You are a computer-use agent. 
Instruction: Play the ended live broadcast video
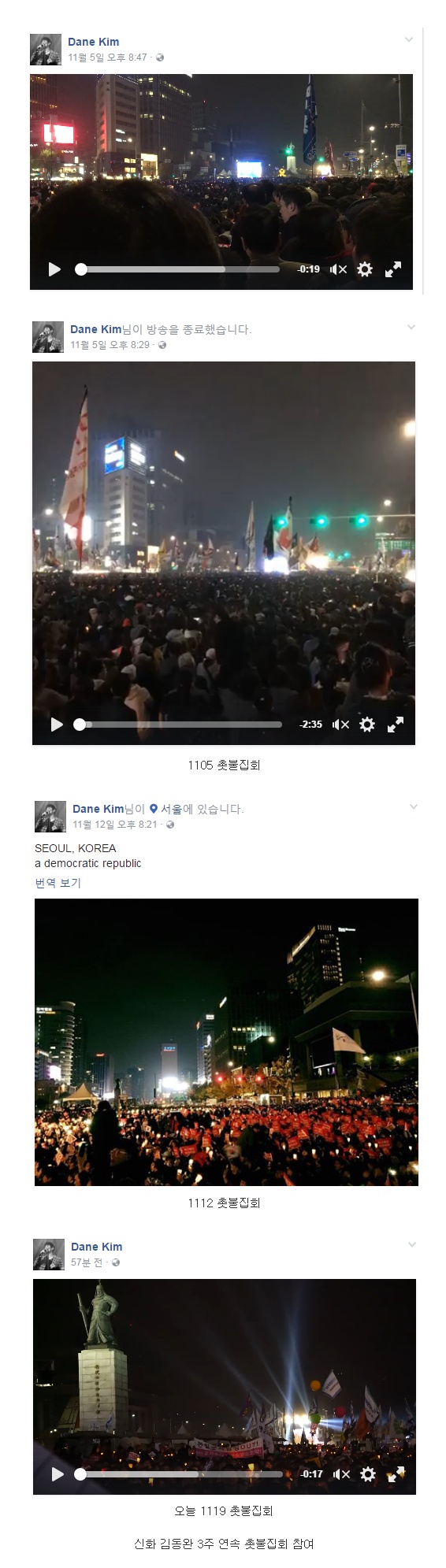click(57, 725)
